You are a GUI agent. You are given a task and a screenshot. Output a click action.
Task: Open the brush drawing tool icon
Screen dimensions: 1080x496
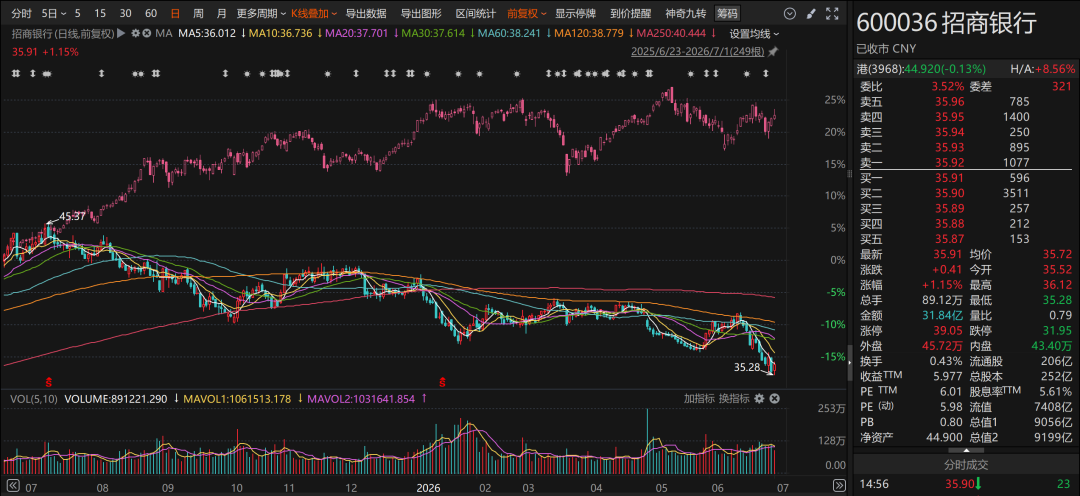click(x=811, y=13)
